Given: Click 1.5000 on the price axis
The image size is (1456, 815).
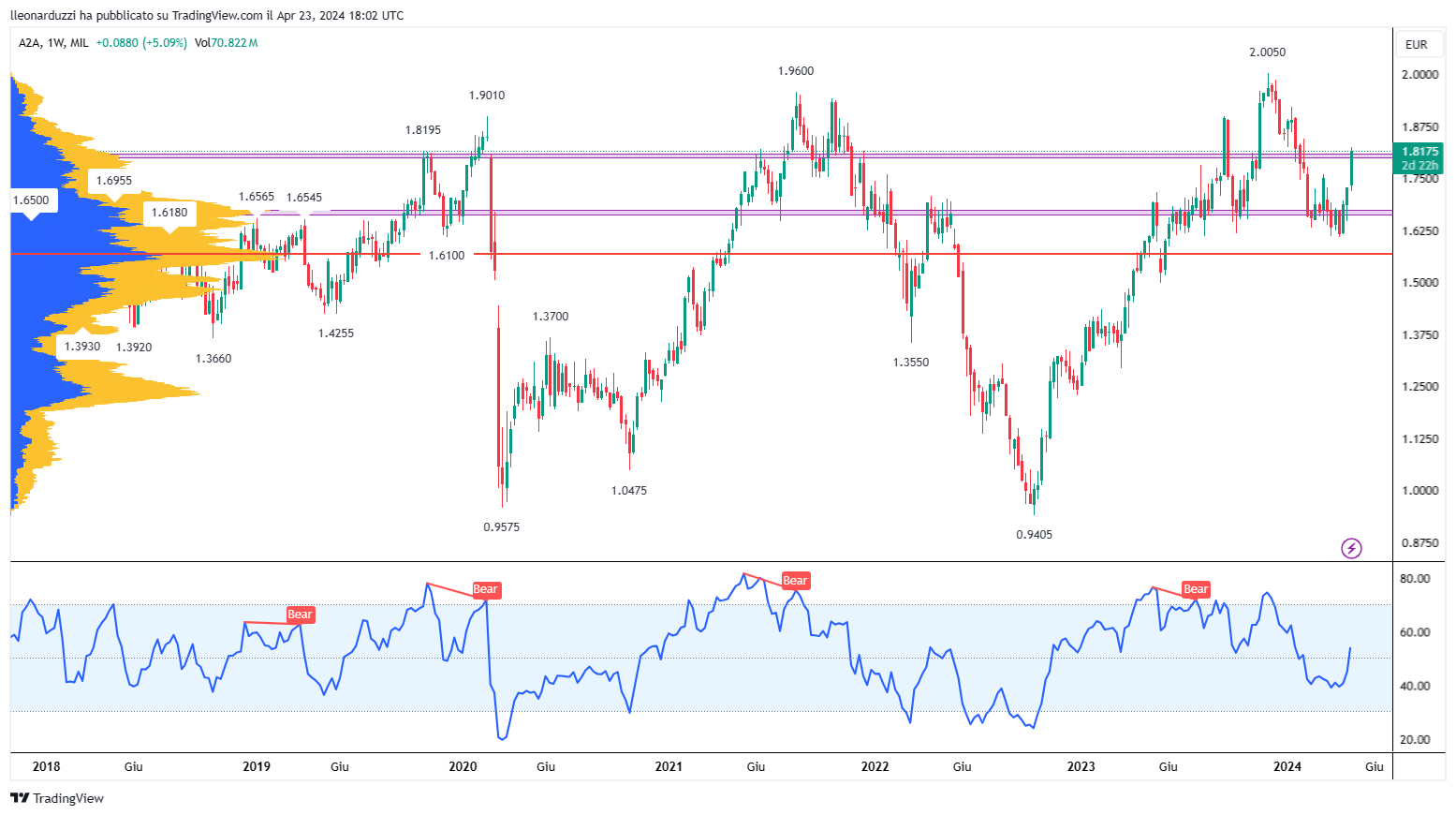Looking at the screenshot, I should click(x=1419, y=283).
